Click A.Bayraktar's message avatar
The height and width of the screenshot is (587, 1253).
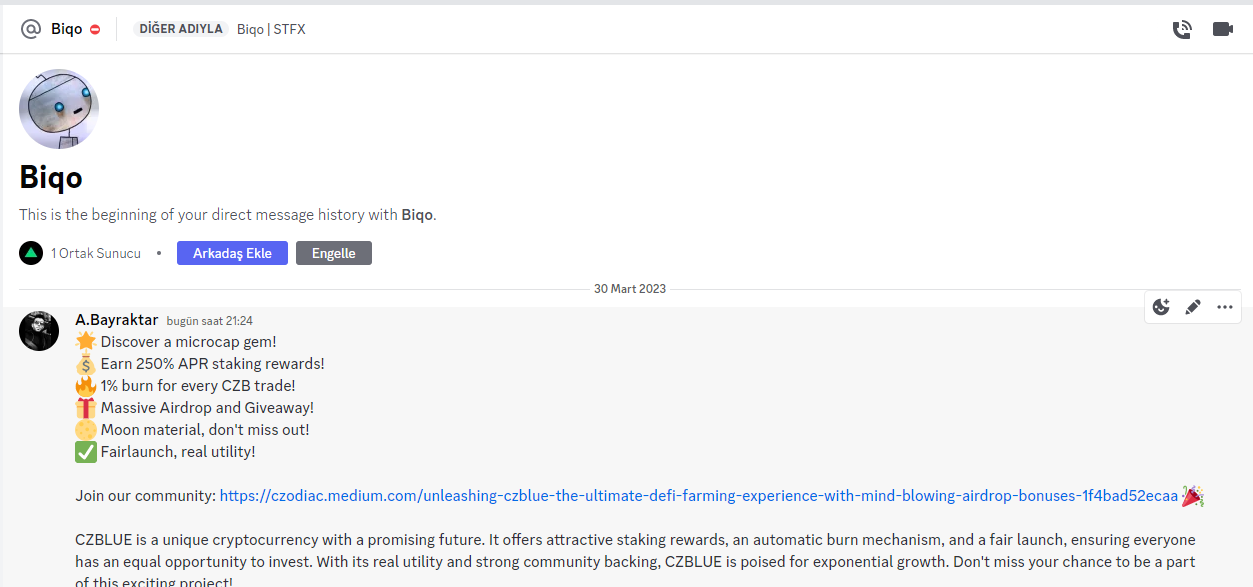[x=39, y=331]
